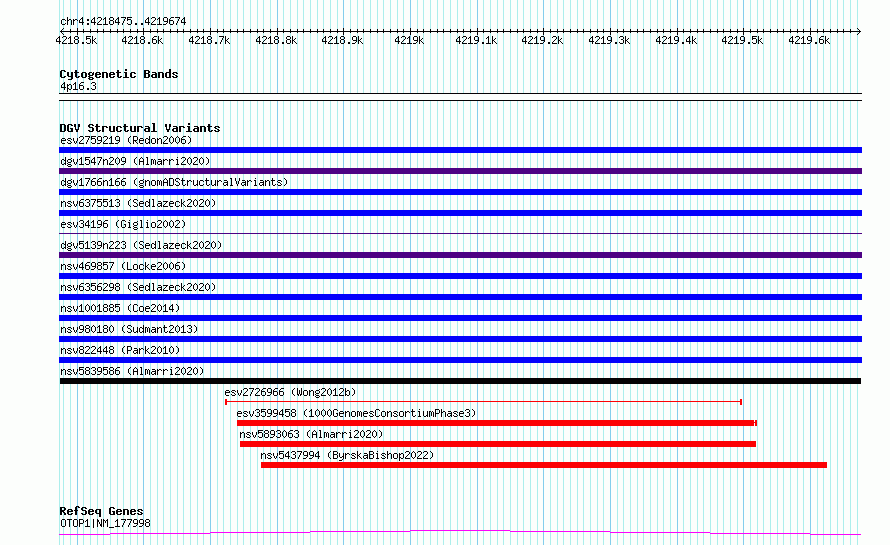Click the esv2759219 (Redon2006) variant label
The image size is (890, 545).
[x=126, y=140]
